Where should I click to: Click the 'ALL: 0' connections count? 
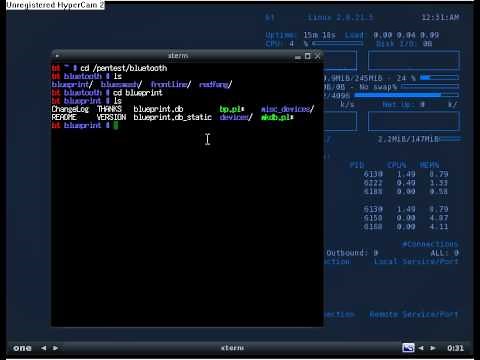tap(445, 253)
